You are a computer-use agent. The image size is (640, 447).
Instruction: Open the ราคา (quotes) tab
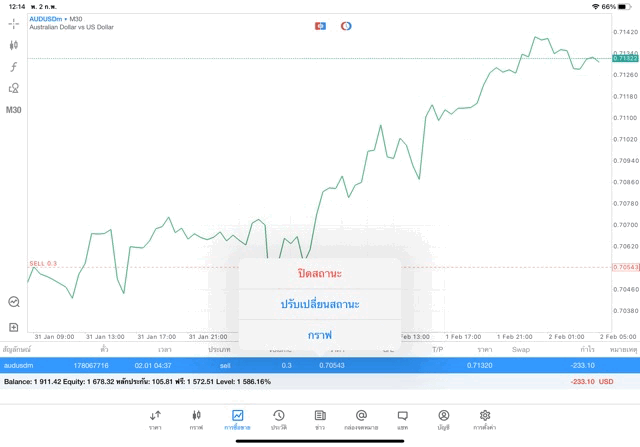point(155,419)
